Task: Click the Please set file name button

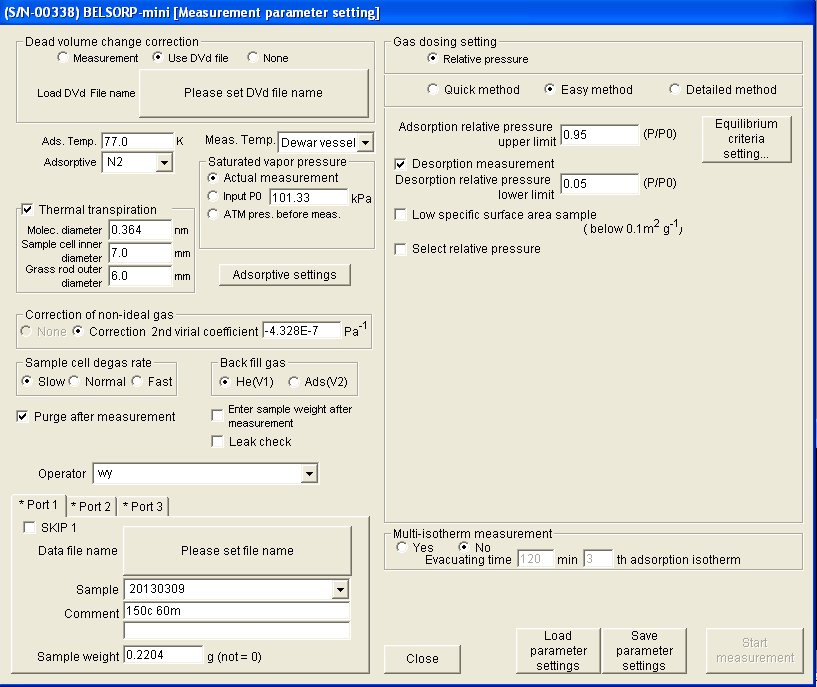Action: (237, 551)
